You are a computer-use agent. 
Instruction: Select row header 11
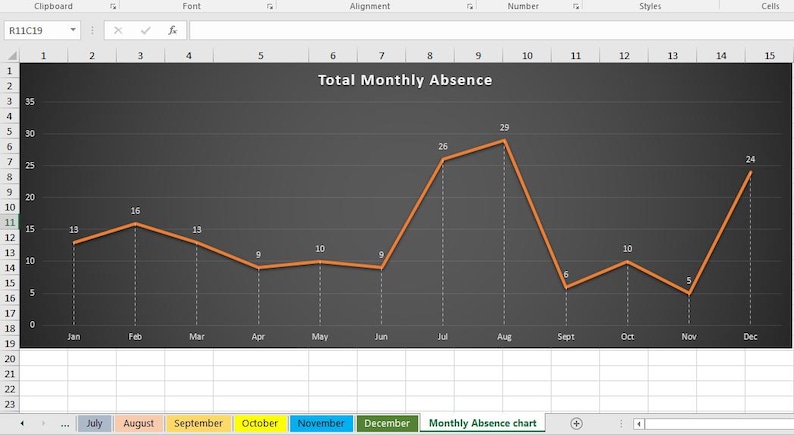tap(10, 222)
